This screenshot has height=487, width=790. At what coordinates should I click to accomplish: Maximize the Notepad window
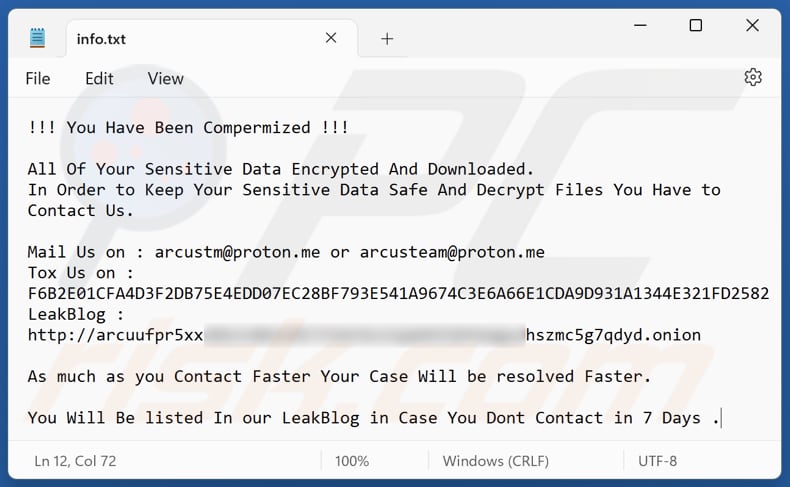point(695,26)
